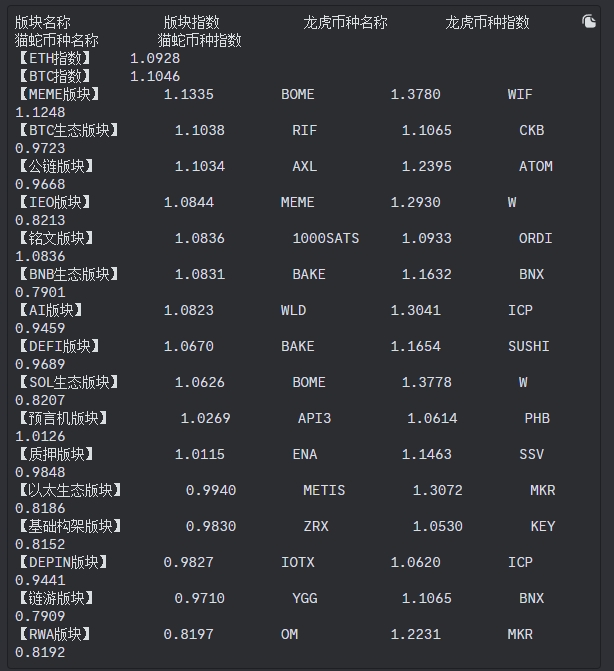Click the METIS coin name
614x671 pixels.
click(x=324, y=490)
